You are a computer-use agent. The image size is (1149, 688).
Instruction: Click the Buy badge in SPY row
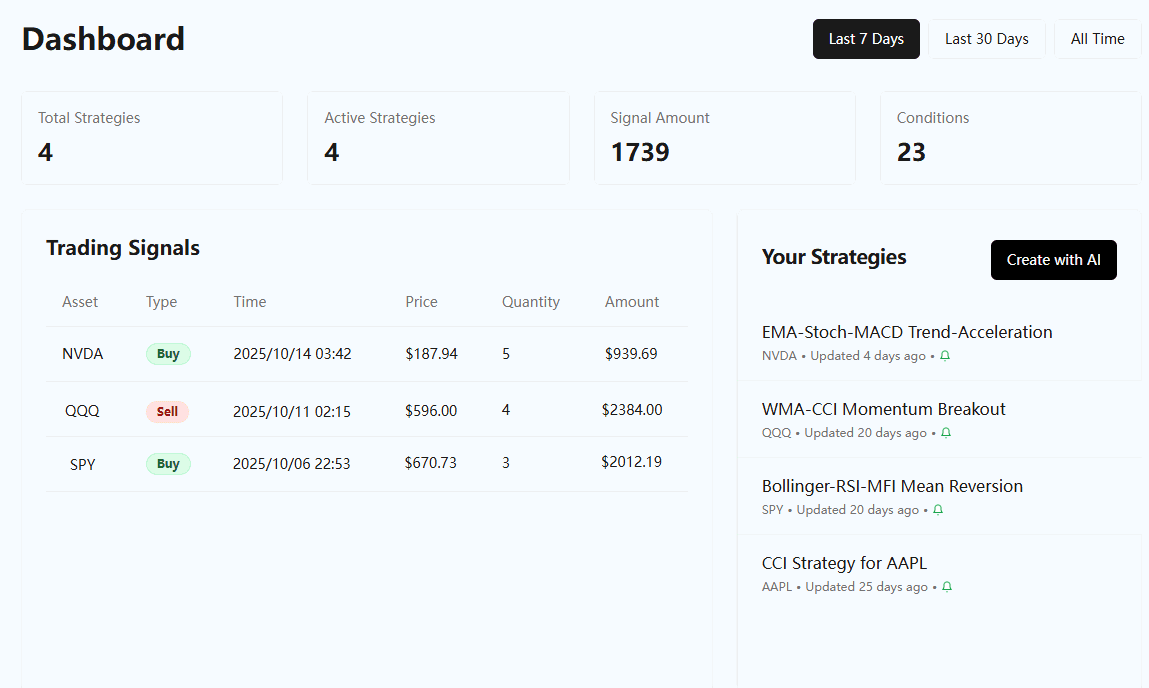pos(168,464)
